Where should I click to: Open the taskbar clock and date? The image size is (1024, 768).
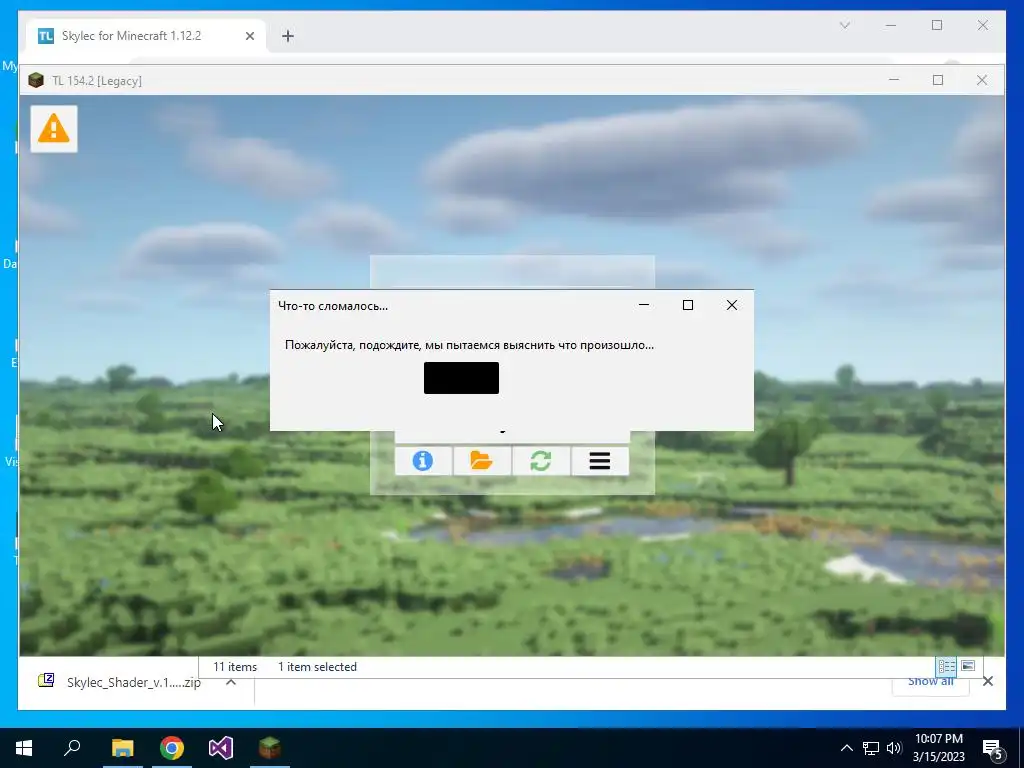tap(938, 748)
